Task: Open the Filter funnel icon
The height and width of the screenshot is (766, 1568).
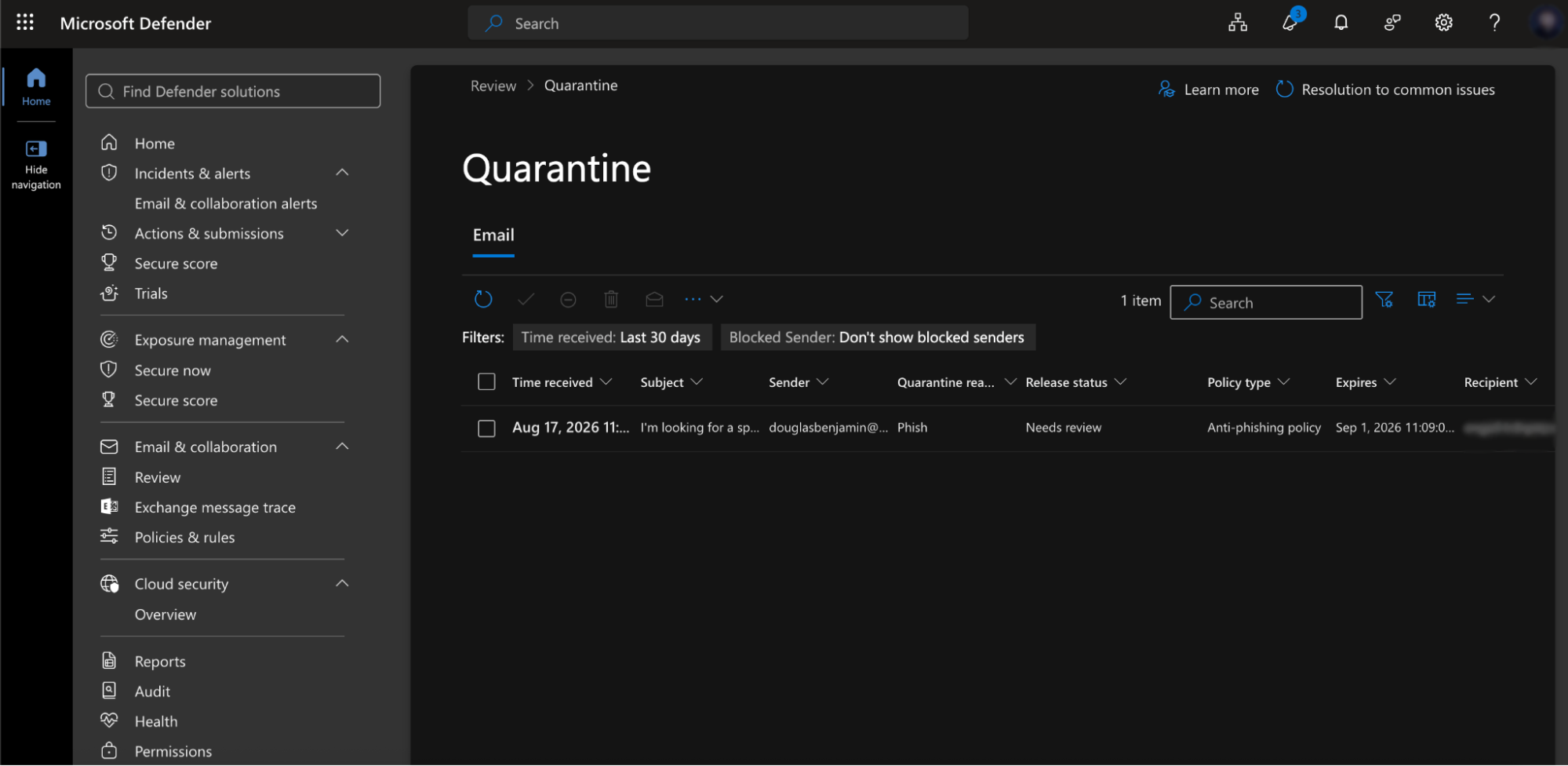Action: (x=1384, y=300)
